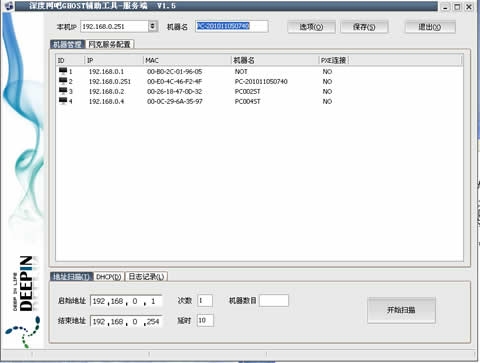
Task: Click machine name PC002ST
Action: coord(247,91)
